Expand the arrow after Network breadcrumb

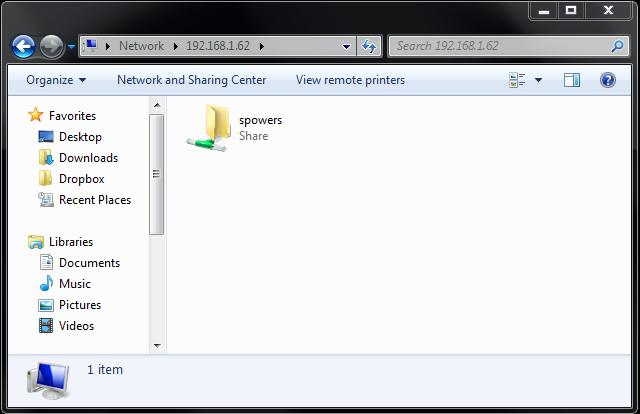pos(176,46)
